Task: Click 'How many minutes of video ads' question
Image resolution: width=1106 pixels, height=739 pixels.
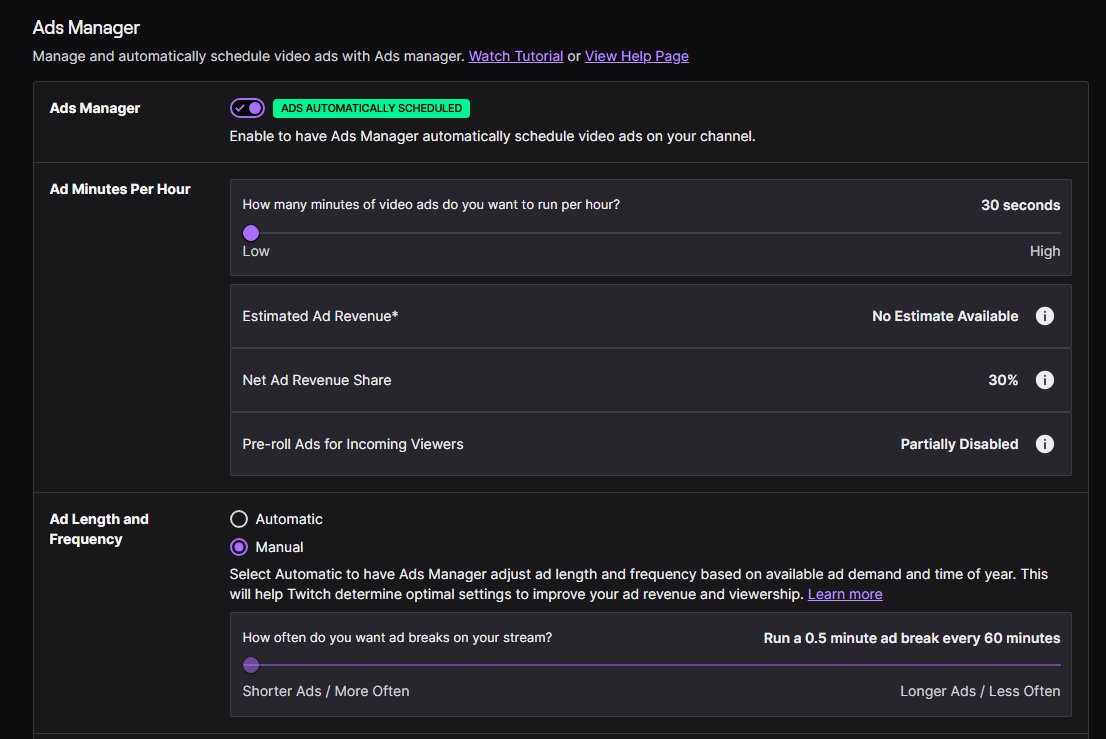Action: 431,204
